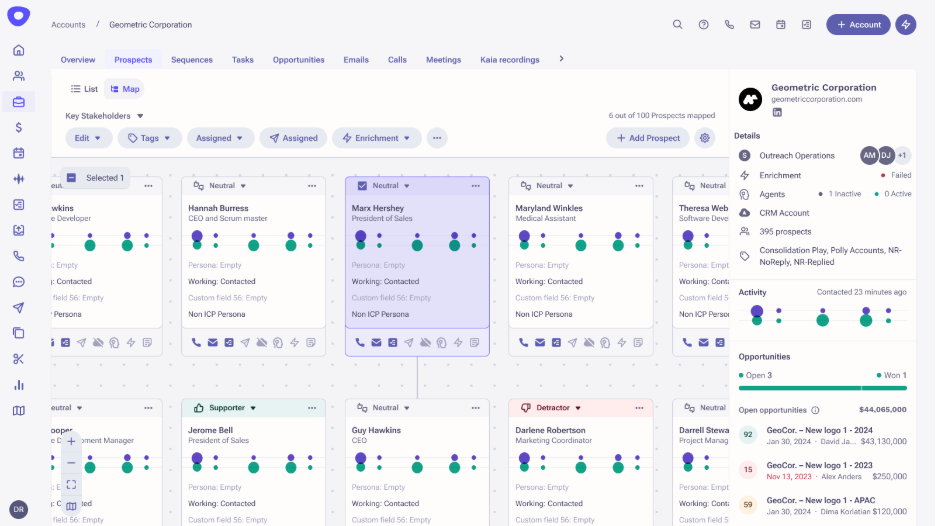Show more tabs with chevron arrow

[561, 59]
